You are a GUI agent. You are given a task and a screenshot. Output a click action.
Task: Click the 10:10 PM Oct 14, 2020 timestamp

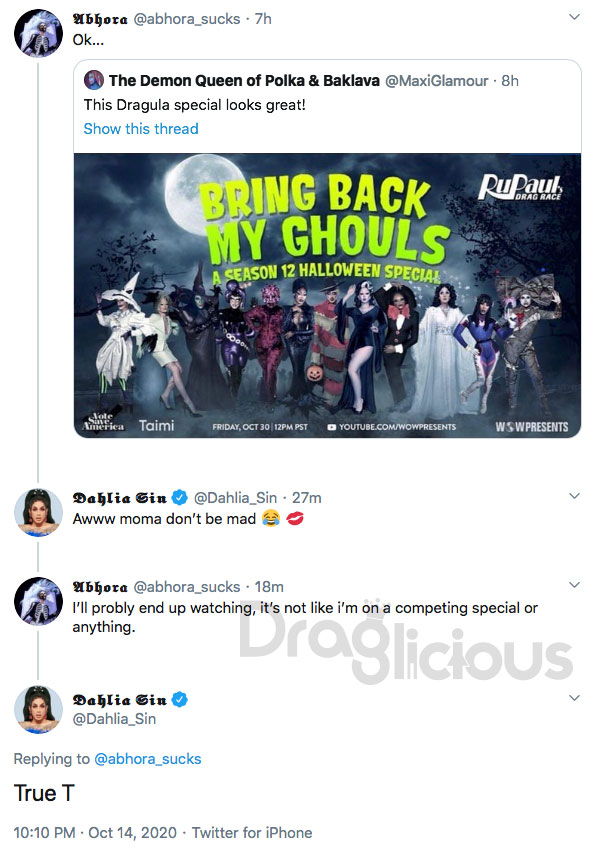pos(95,833)
